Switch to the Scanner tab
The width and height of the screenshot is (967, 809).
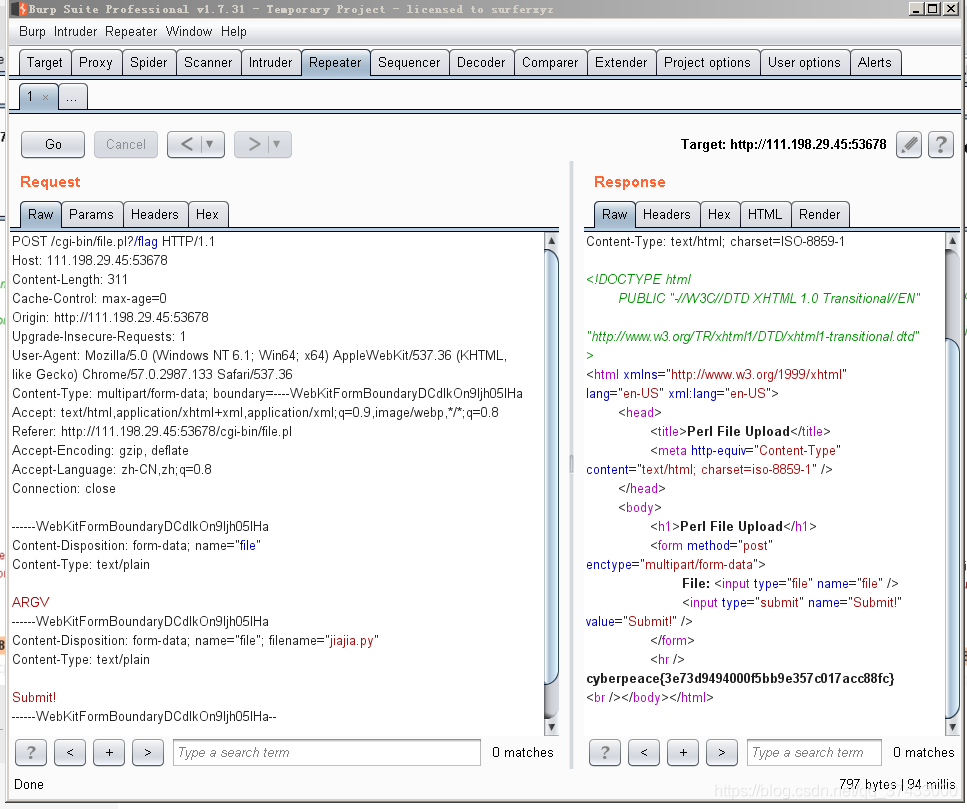208,62
